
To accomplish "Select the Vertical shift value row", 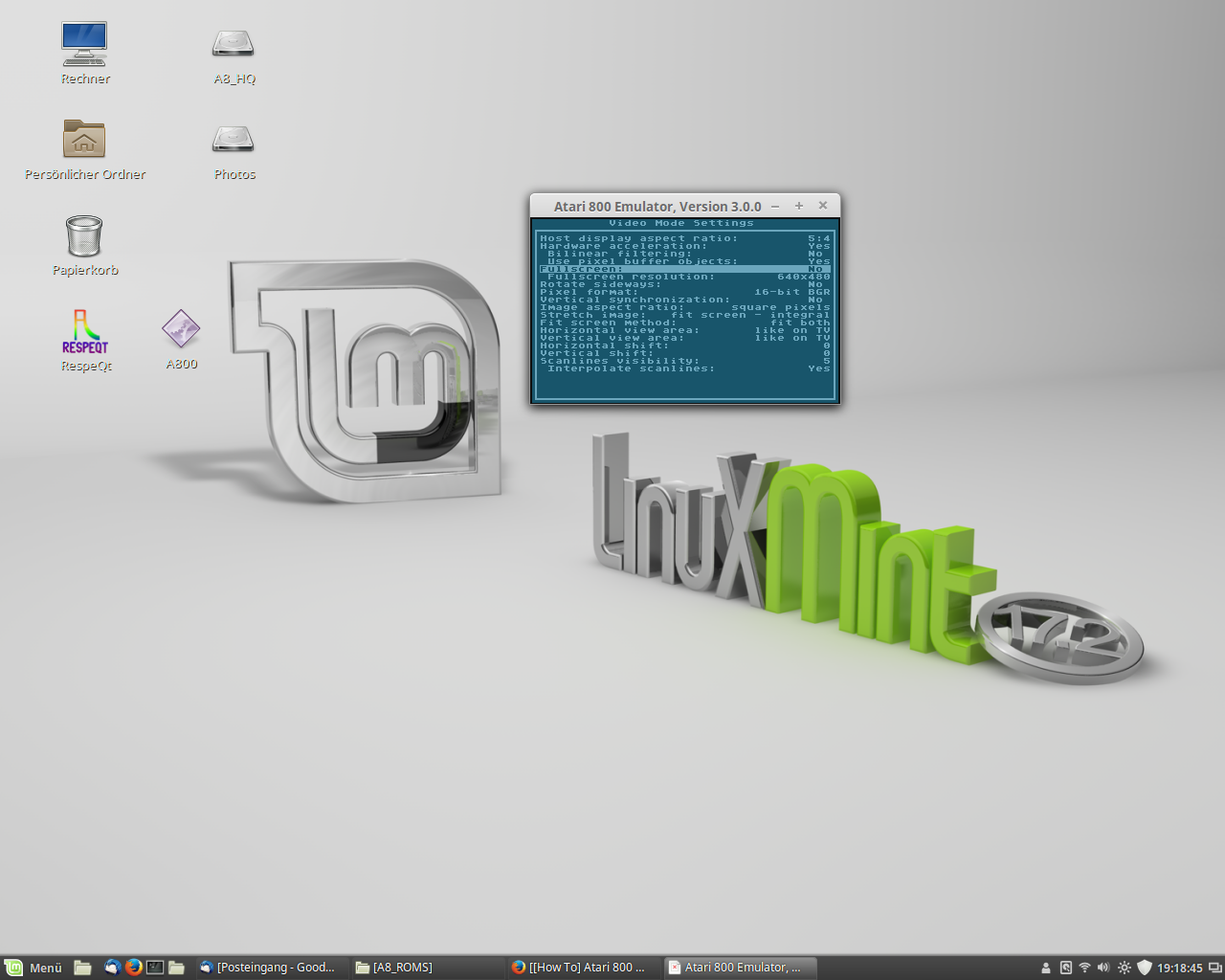I will (685, 353).
